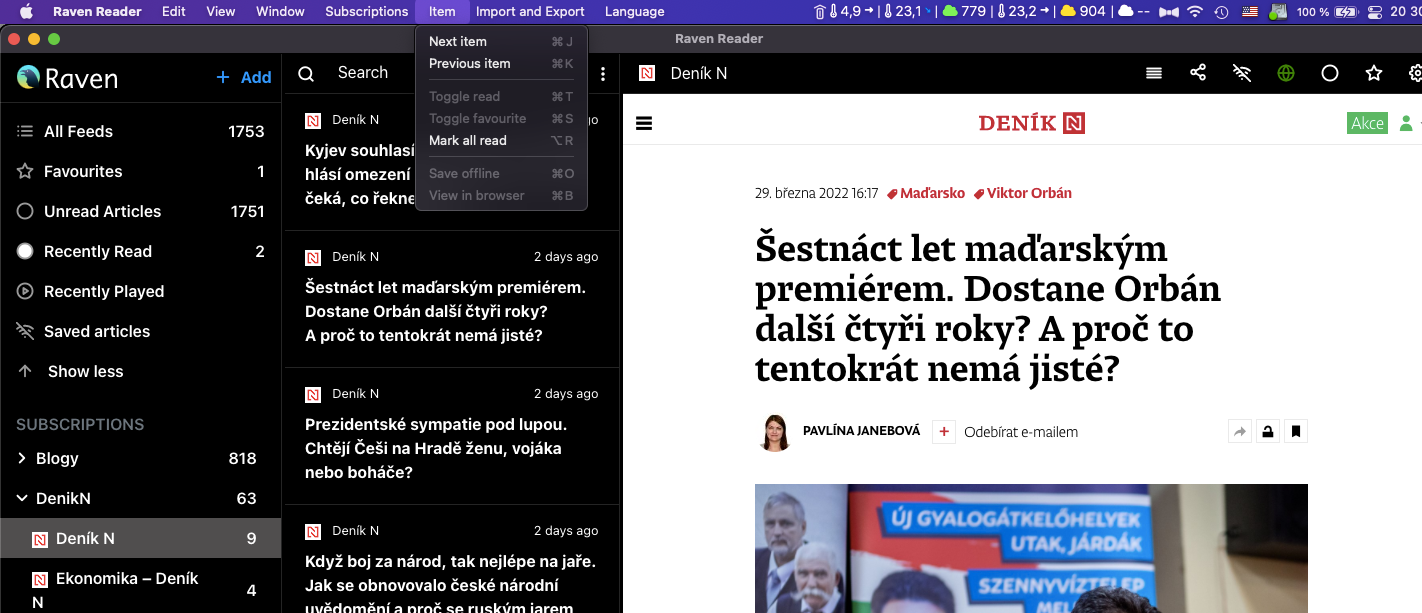This screenshot has width=1422, height=613.
Task: Open hamburger menu on Deník N page
Action: [644, 123]
